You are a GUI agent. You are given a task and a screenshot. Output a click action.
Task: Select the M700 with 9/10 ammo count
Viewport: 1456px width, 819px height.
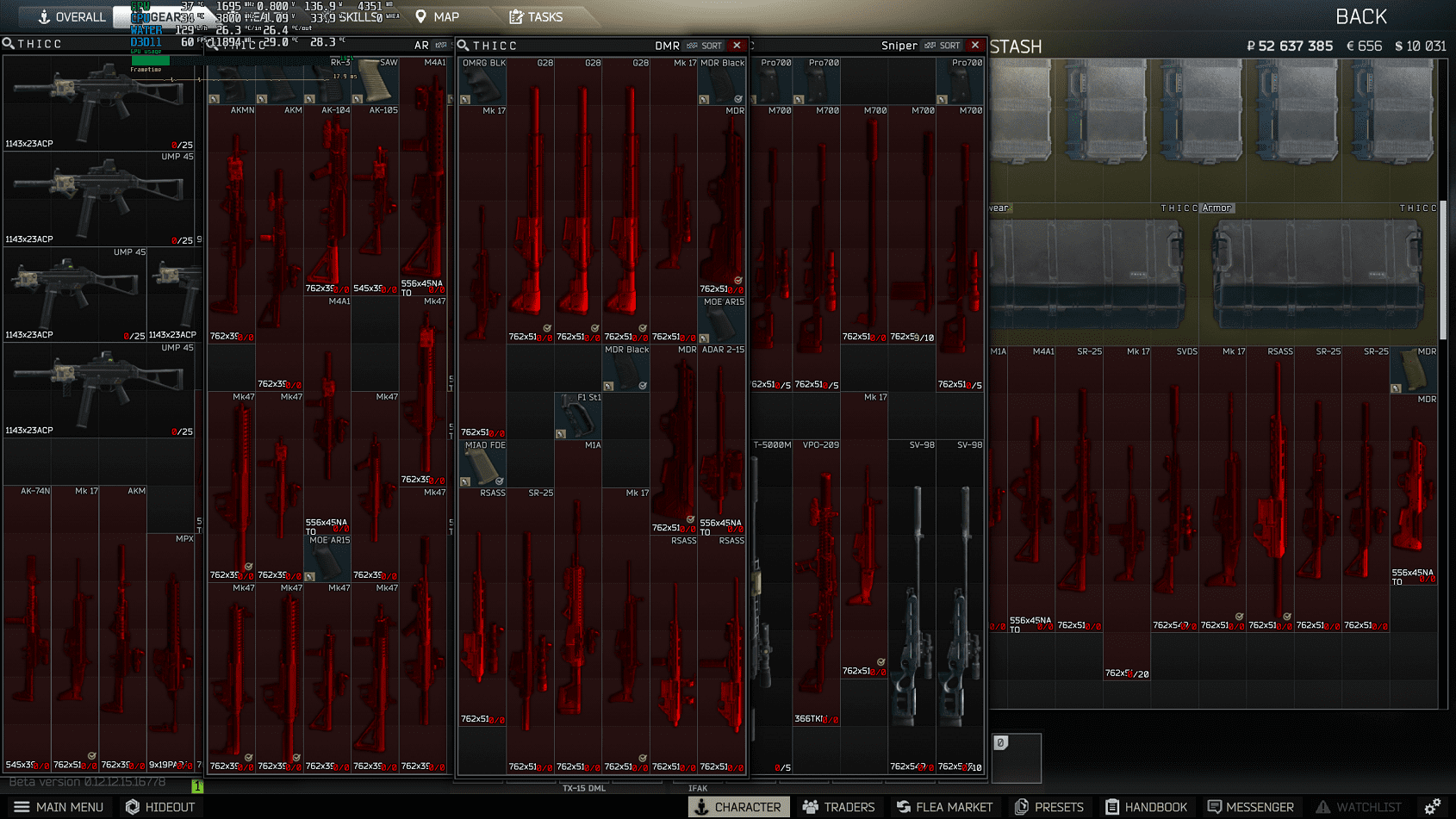tap(912, 224)
